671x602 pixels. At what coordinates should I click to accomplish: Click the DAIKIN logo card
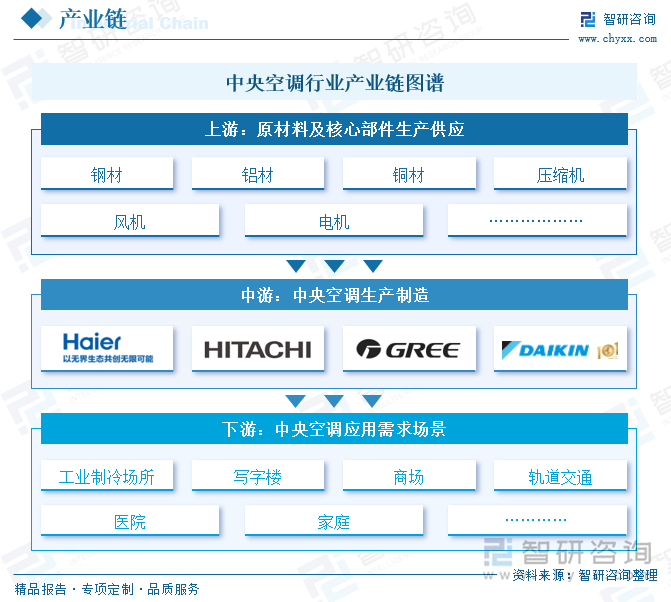(x=560, y=348)
